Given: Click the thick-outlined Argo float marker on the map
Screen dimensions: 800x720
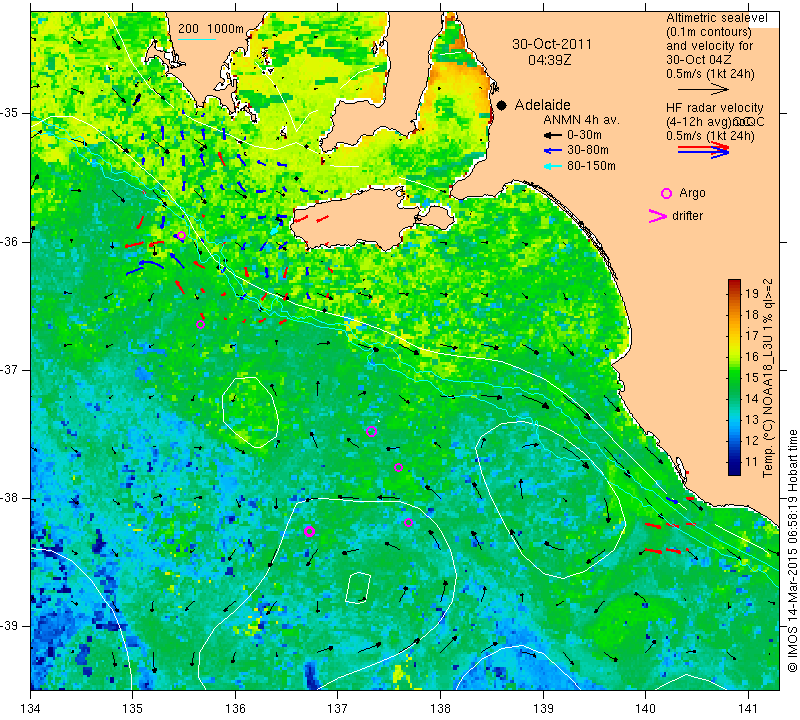Looking at the screenshot, I should click(309, 531).
